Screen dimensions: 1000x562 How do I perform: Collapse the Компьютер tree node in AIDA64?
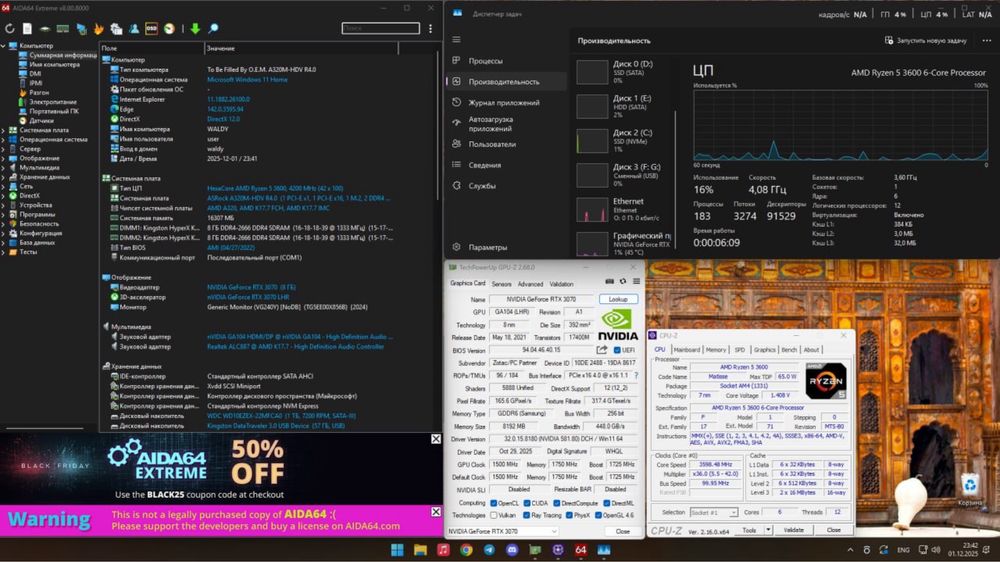pyautogui.click(x=4, y=46)
